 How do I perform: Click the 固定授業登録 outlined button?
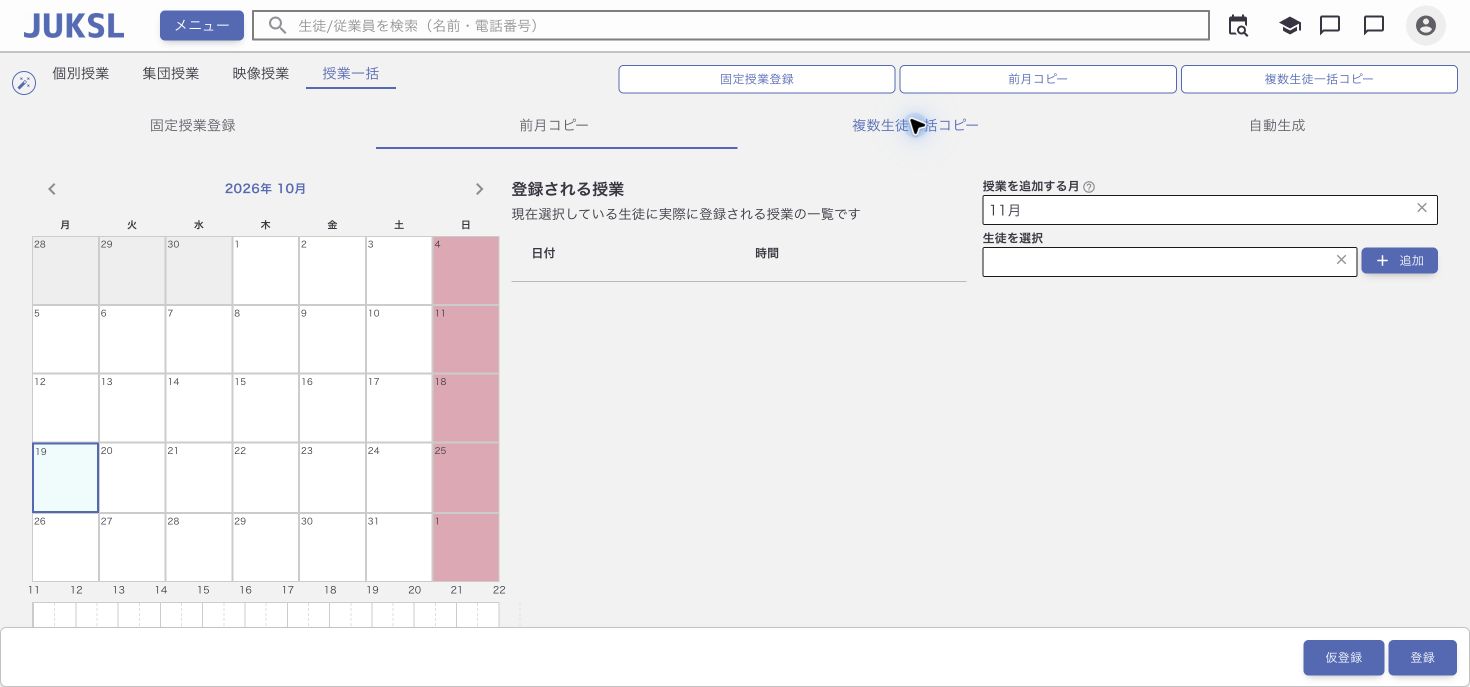[x=757, y=79]
